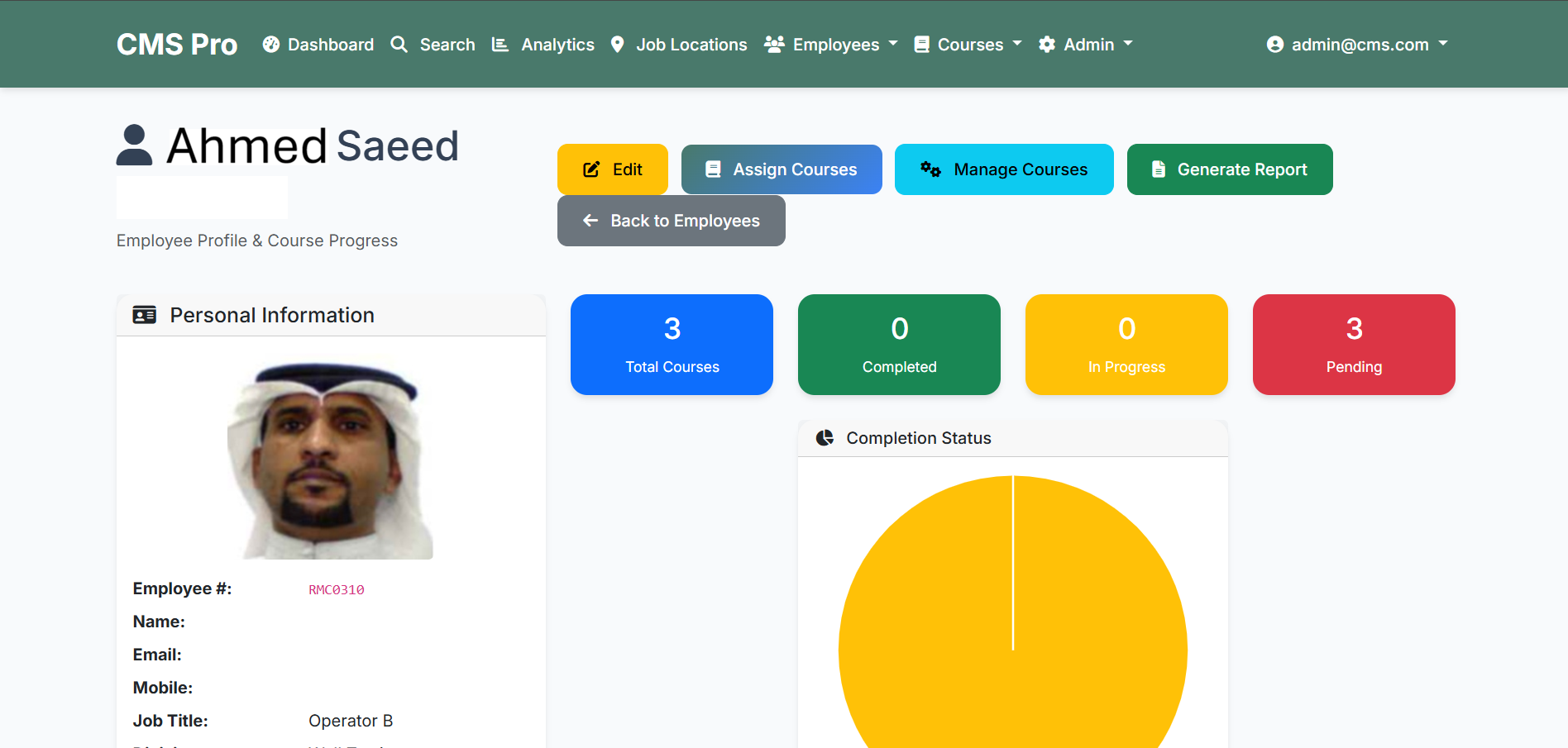Click the Search magnifier icon
1568x748 pixels.
tap(399, 45)
